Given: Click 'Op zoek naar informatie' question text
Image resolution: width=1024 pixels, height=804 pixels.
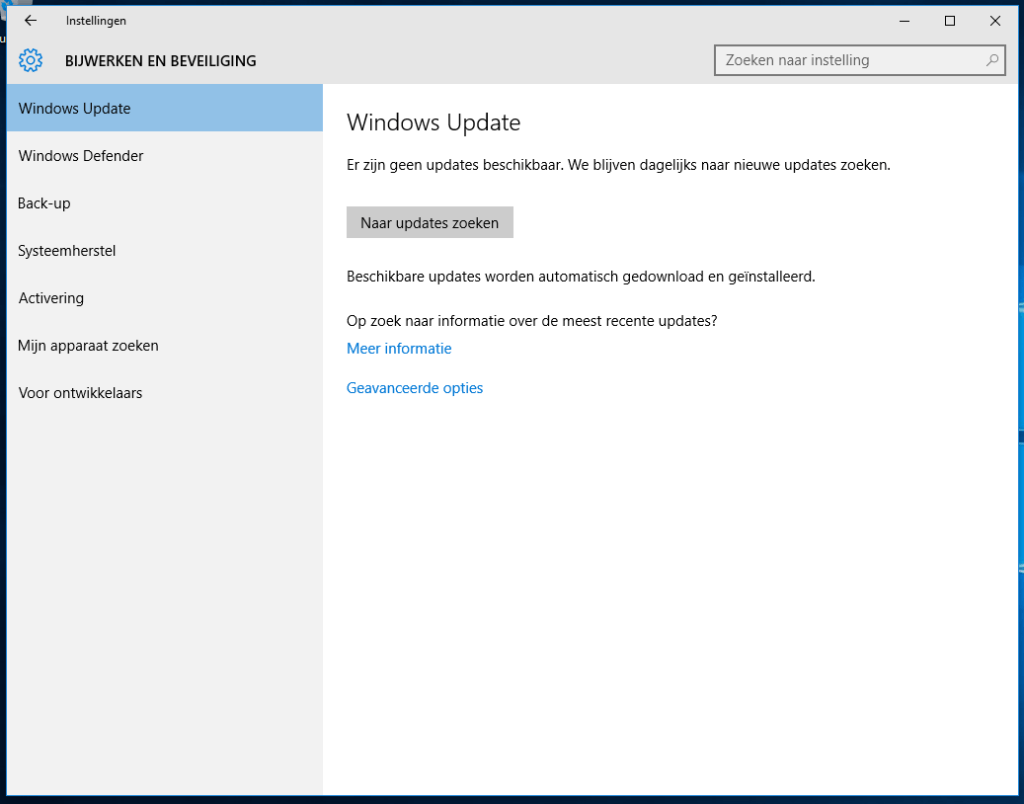Looking at the screenshot, I should click(x=532, y=321).
